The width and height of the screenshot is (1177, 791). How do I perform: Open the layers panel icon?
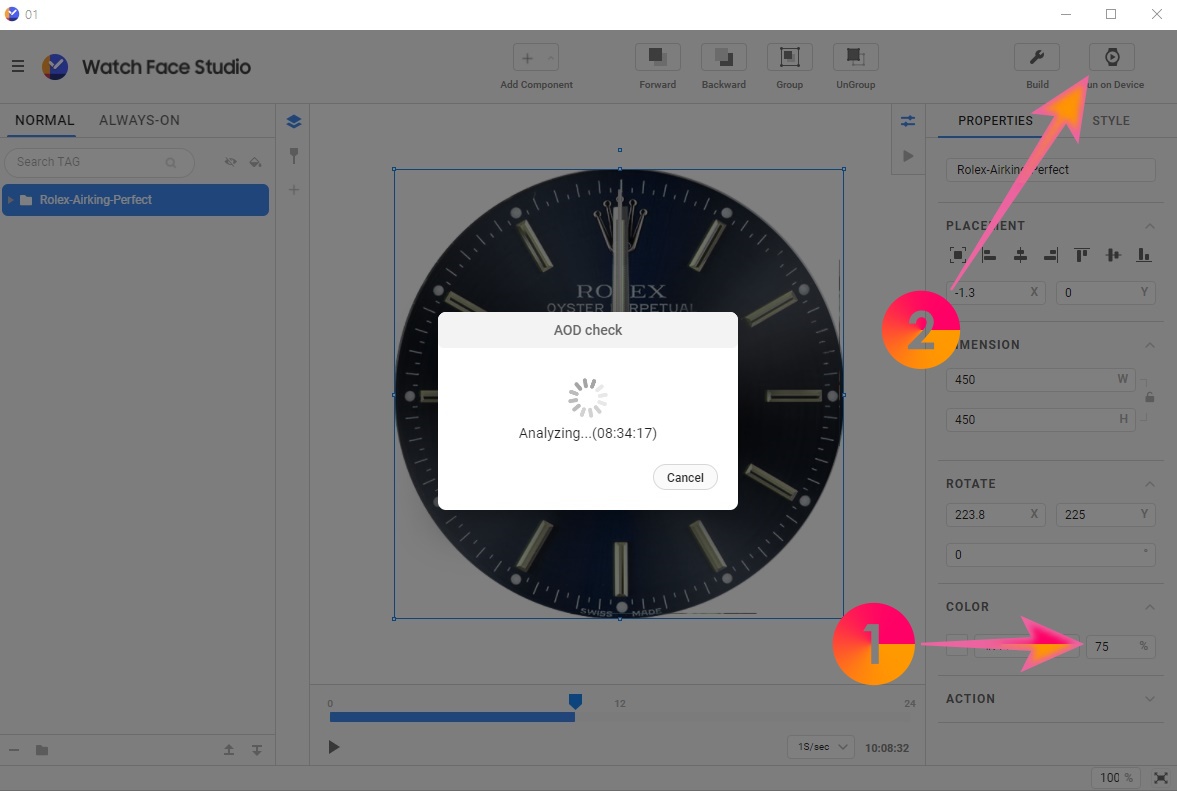click(293, 122)
